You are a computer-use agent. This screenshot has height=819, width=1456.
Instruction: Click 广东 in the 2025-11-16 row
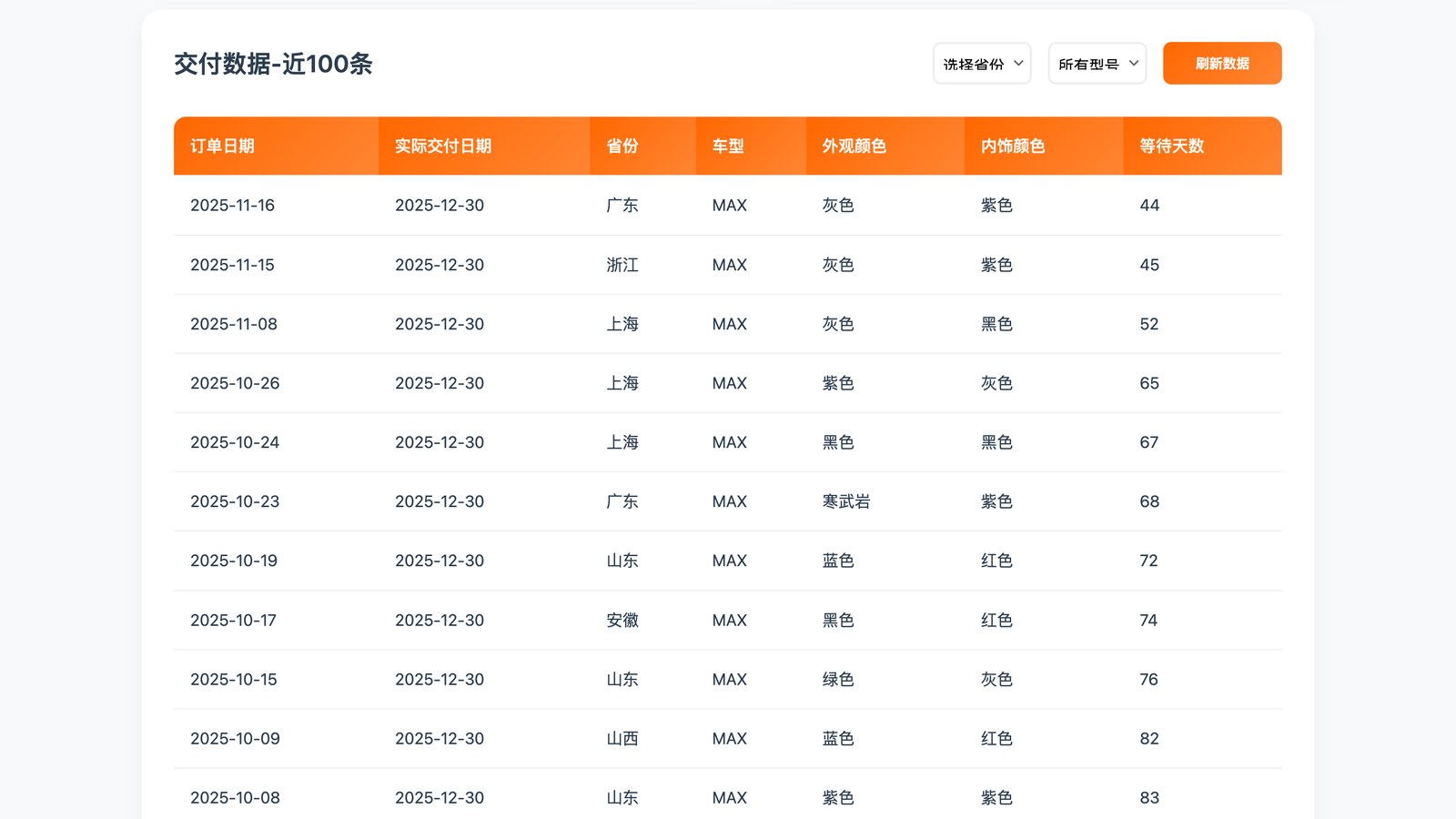pyautogui.click(x=622, y=206)
